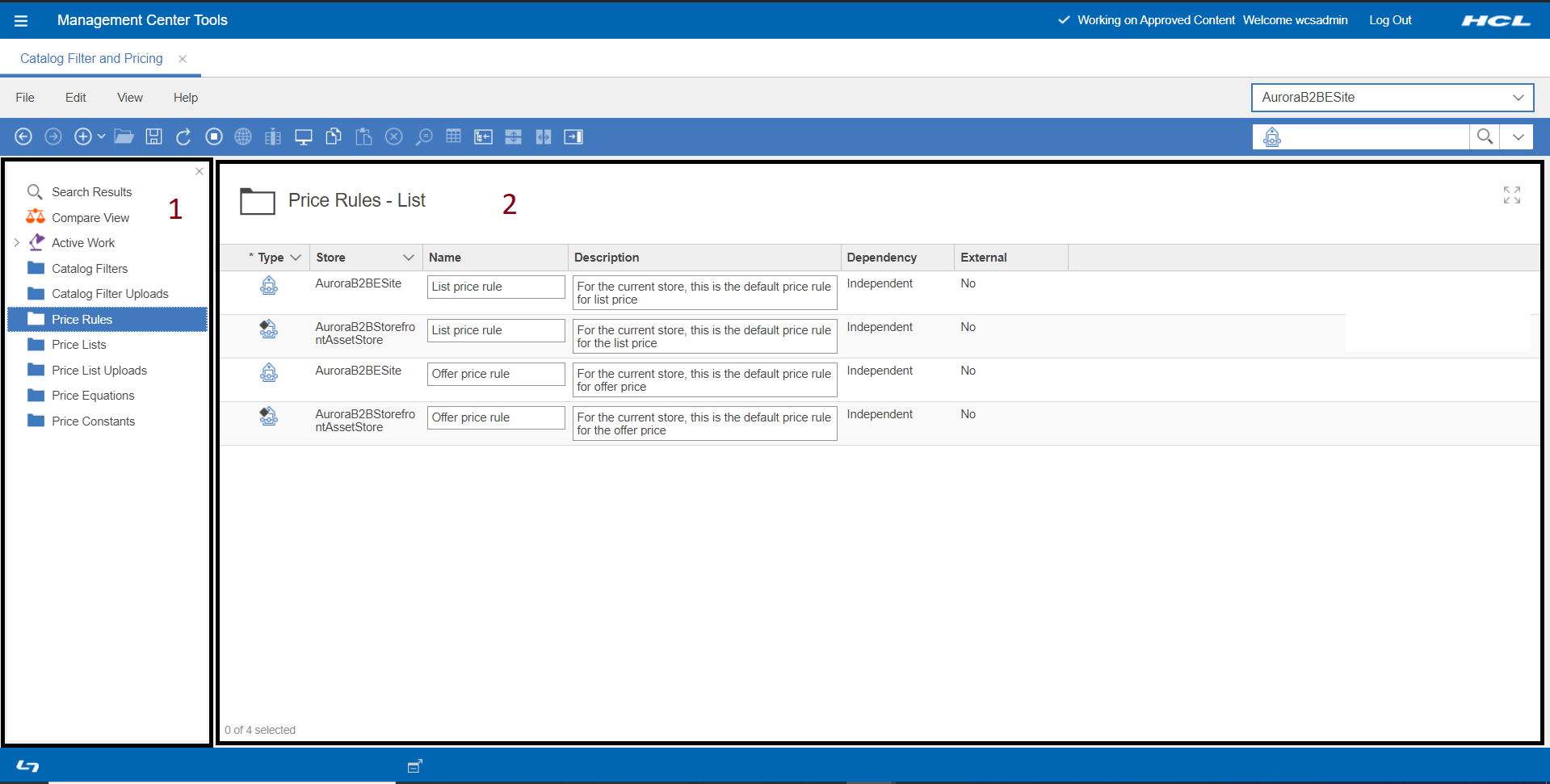Click the Log Out link
This screenshot has height=784, width=1550.
coord(1390,20)
